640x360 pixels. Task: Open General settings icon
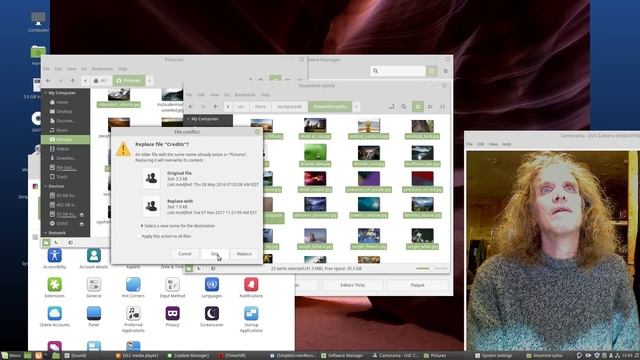(93, 287)
